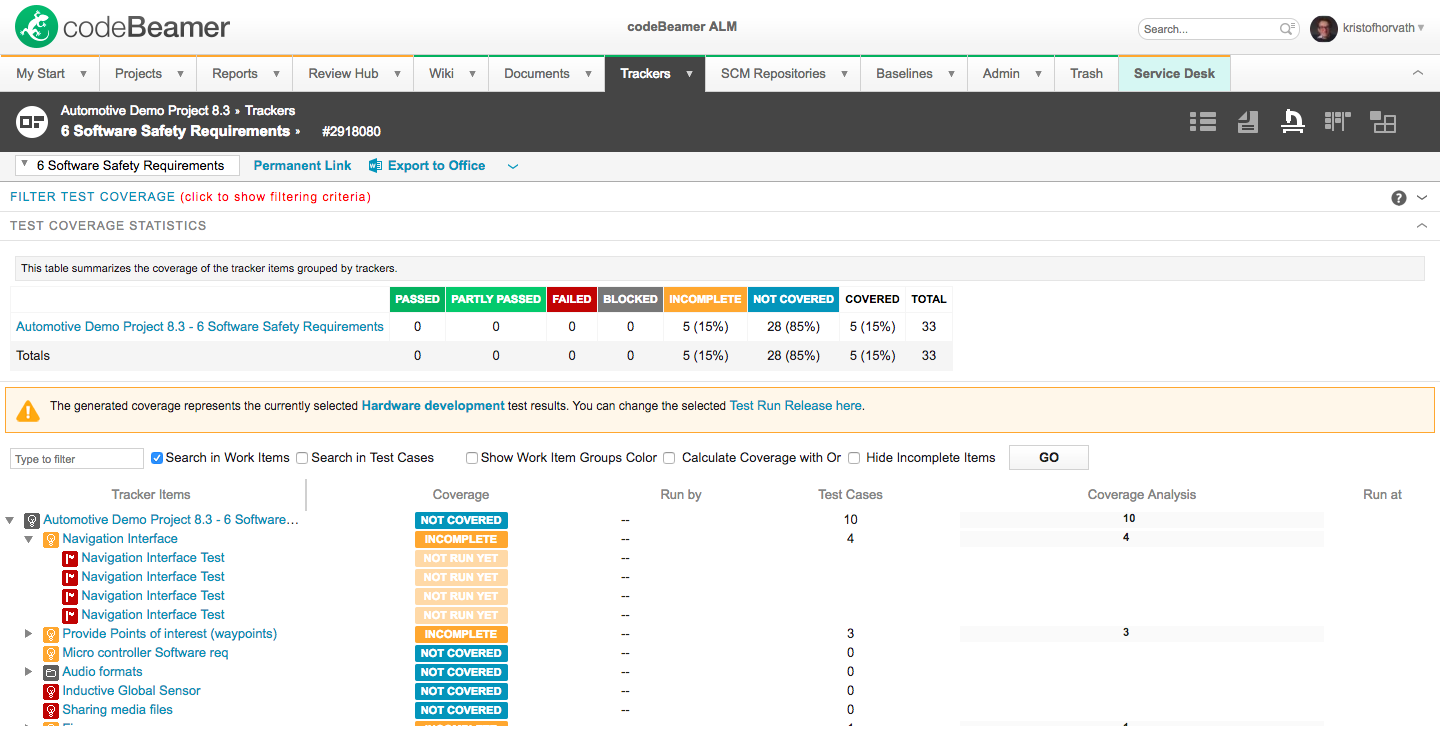Open the Permanent Link
The width and height of the screenshot is (1440, 730).
(303, 166)
